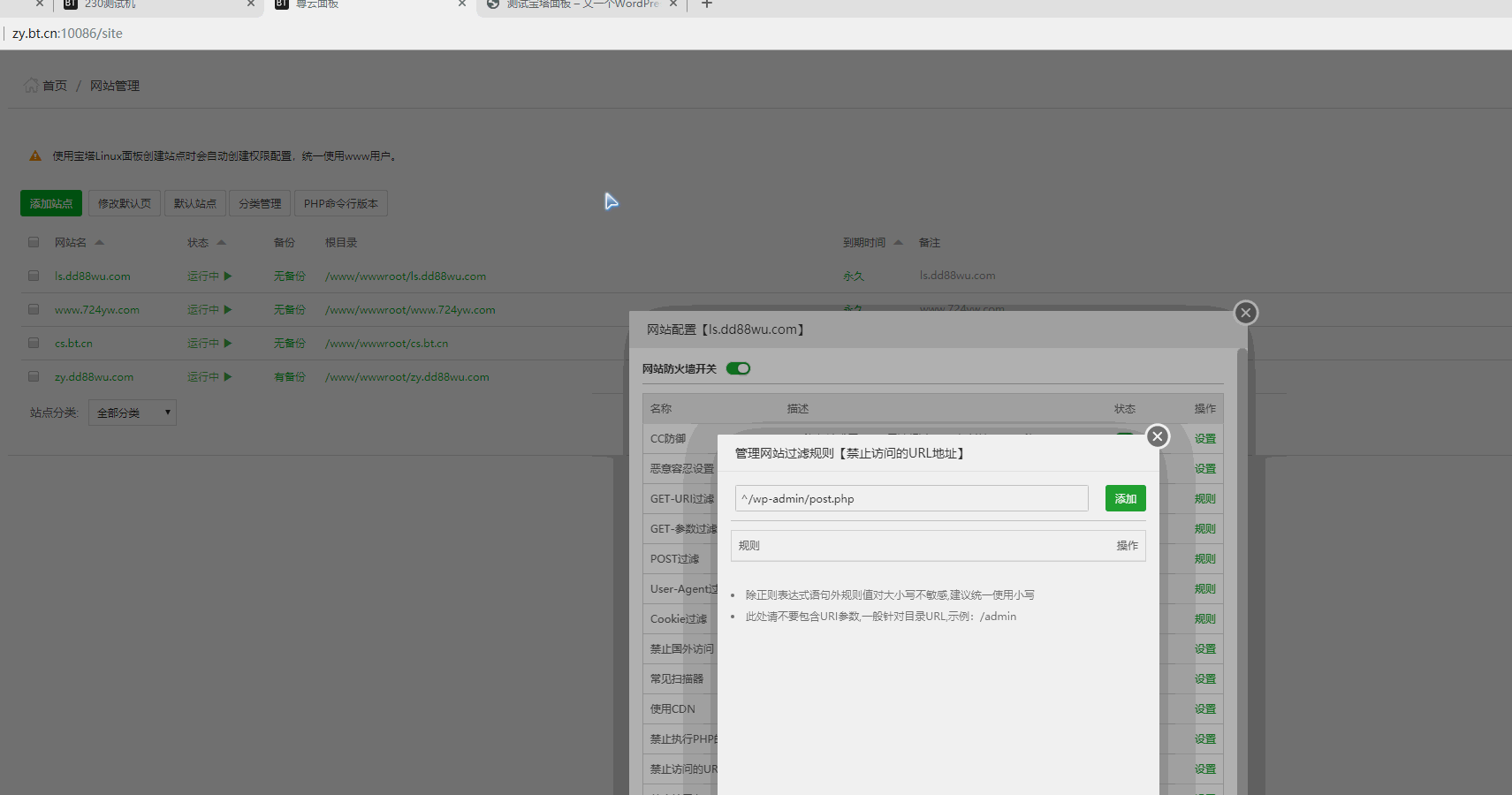Screen dimensions: 1512x795
Task: Close the URL filter rule dialog
Action: coord(1158,436)
